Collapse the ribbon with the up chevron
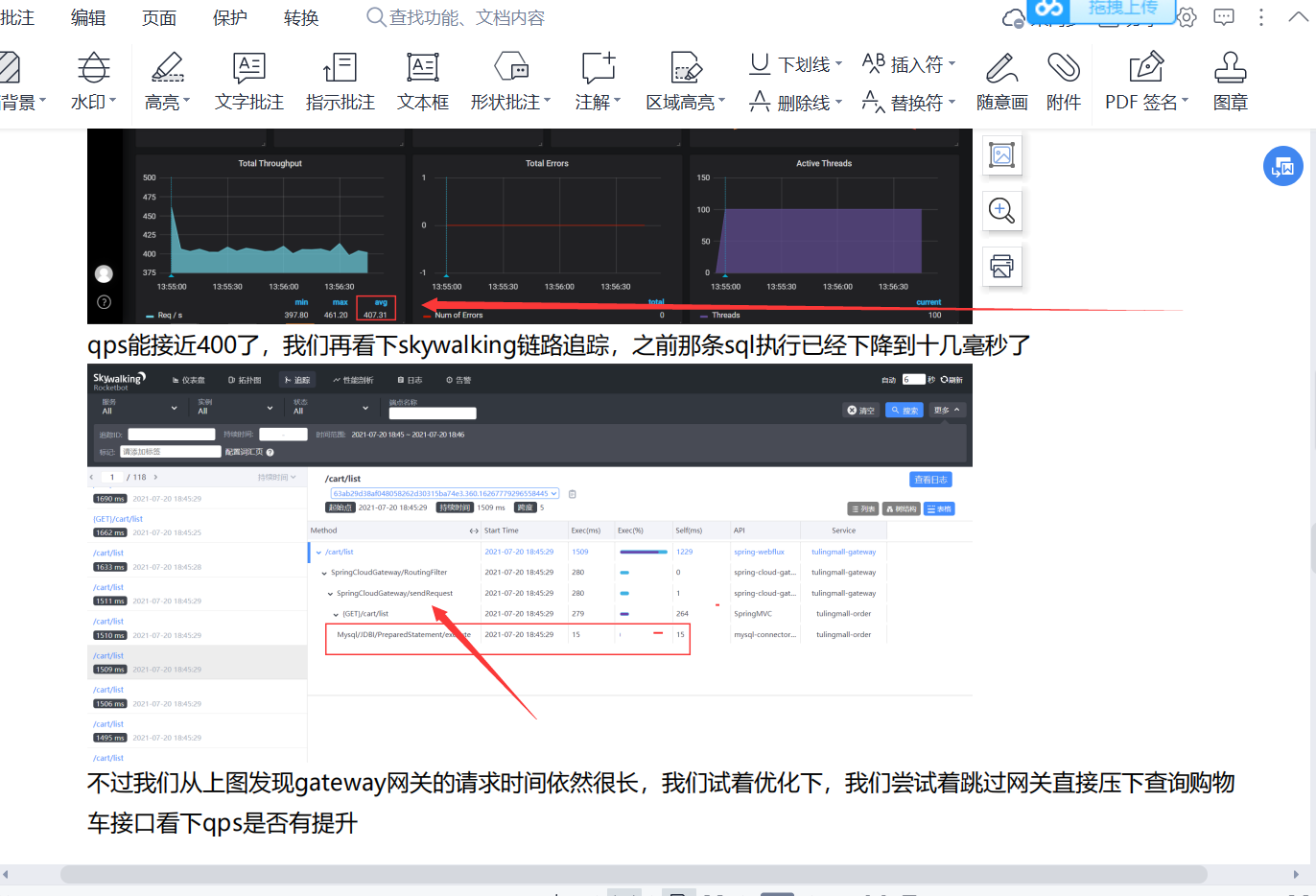This screenshot has width=1316, height=896. 1297,17
